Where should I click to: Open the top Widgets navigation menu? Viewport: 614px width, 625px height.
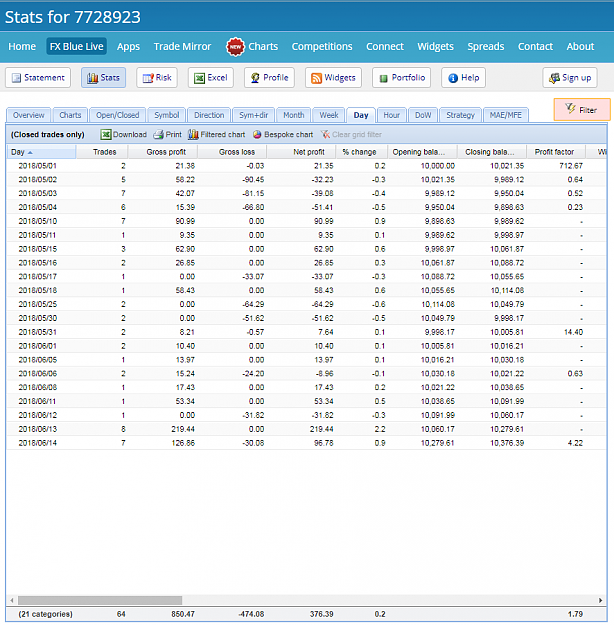point(435,47)
